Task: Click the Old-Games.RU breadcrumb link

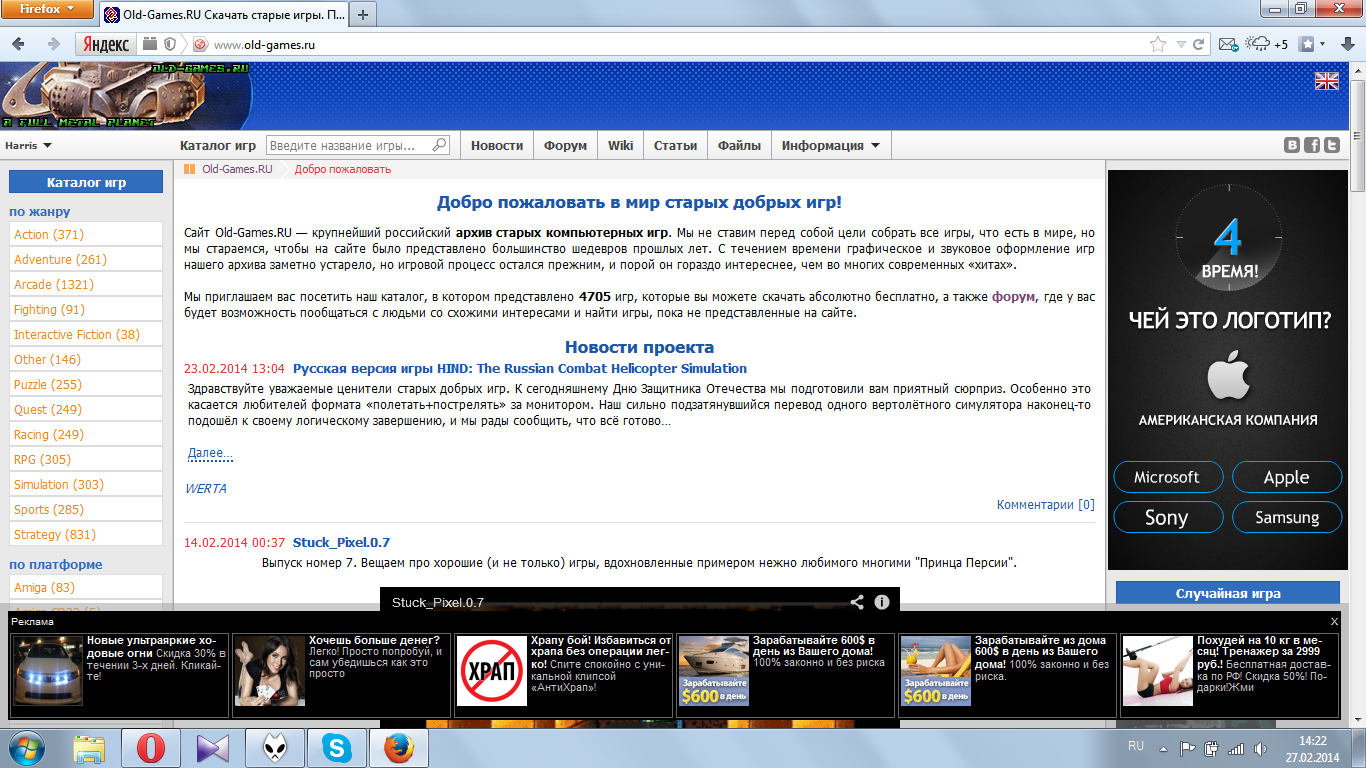Action: pos(237,169)
